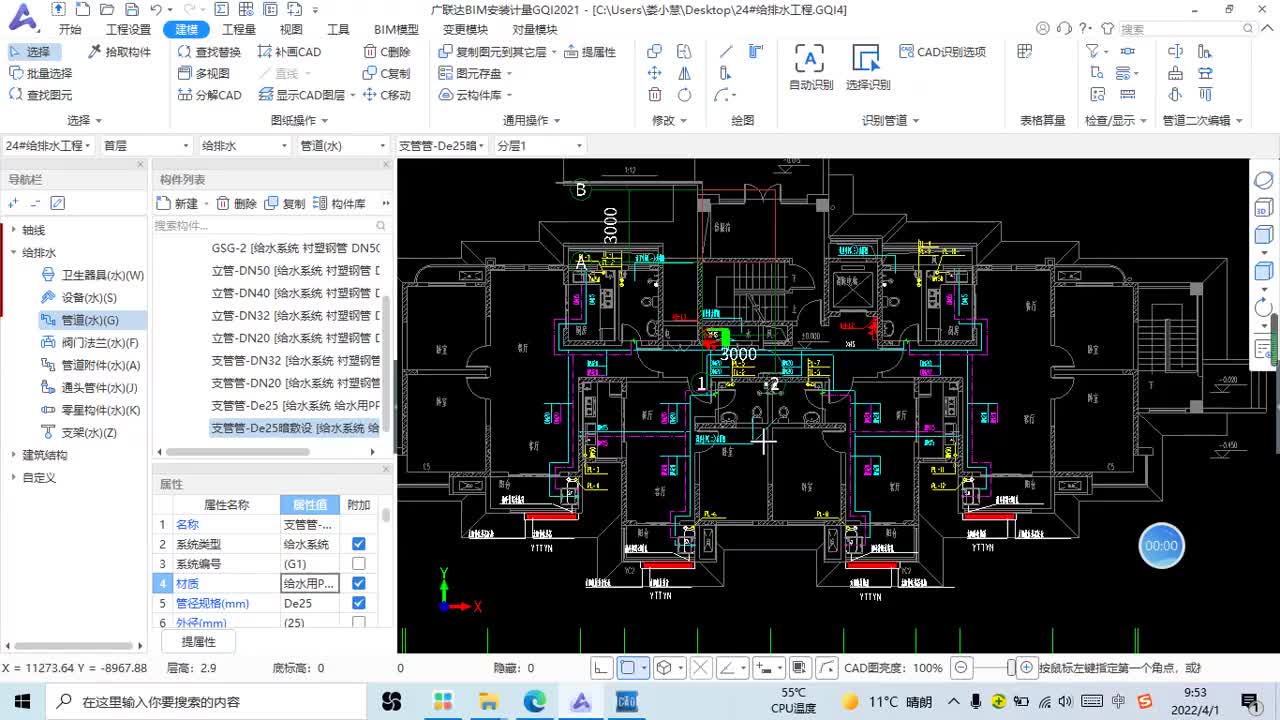Open 24#给排水工程 project dropdown
1280x720 pixels.
tap(48, 145)
